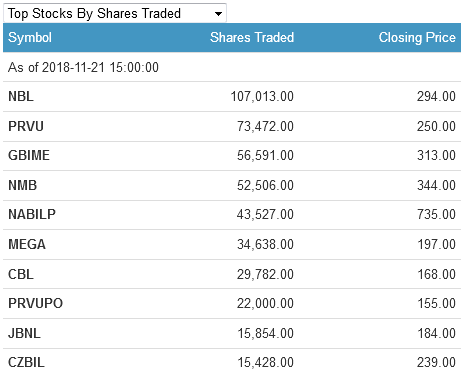Click the 107,013.00 shares traded value
Image resolution: width=461 pixels, height=371 pixels.
[262, 96]
